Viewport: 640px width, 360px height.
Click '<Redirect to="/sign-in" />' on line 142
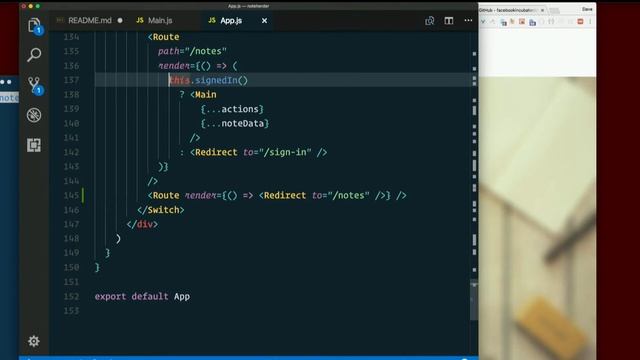point(258,152)
